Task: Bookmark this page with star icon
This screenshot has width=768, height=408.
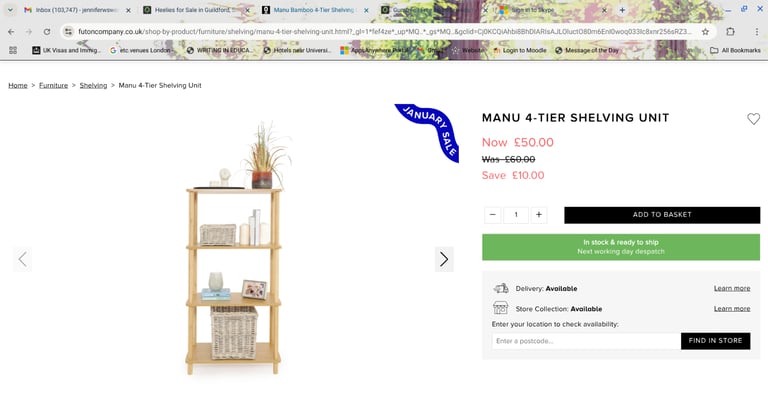Action: coord(705,32)
